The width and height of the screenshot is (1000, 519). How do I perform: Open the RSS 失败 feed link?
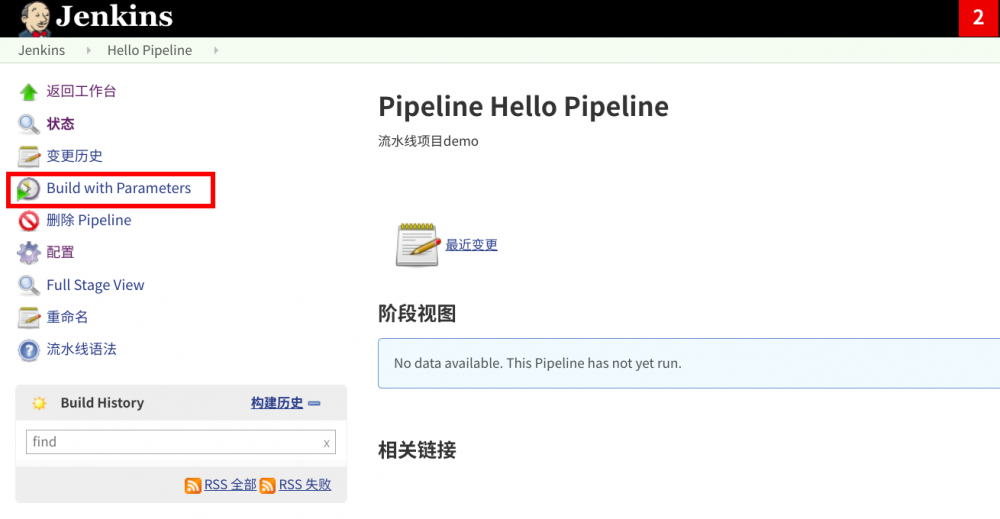tap(305, 485)
